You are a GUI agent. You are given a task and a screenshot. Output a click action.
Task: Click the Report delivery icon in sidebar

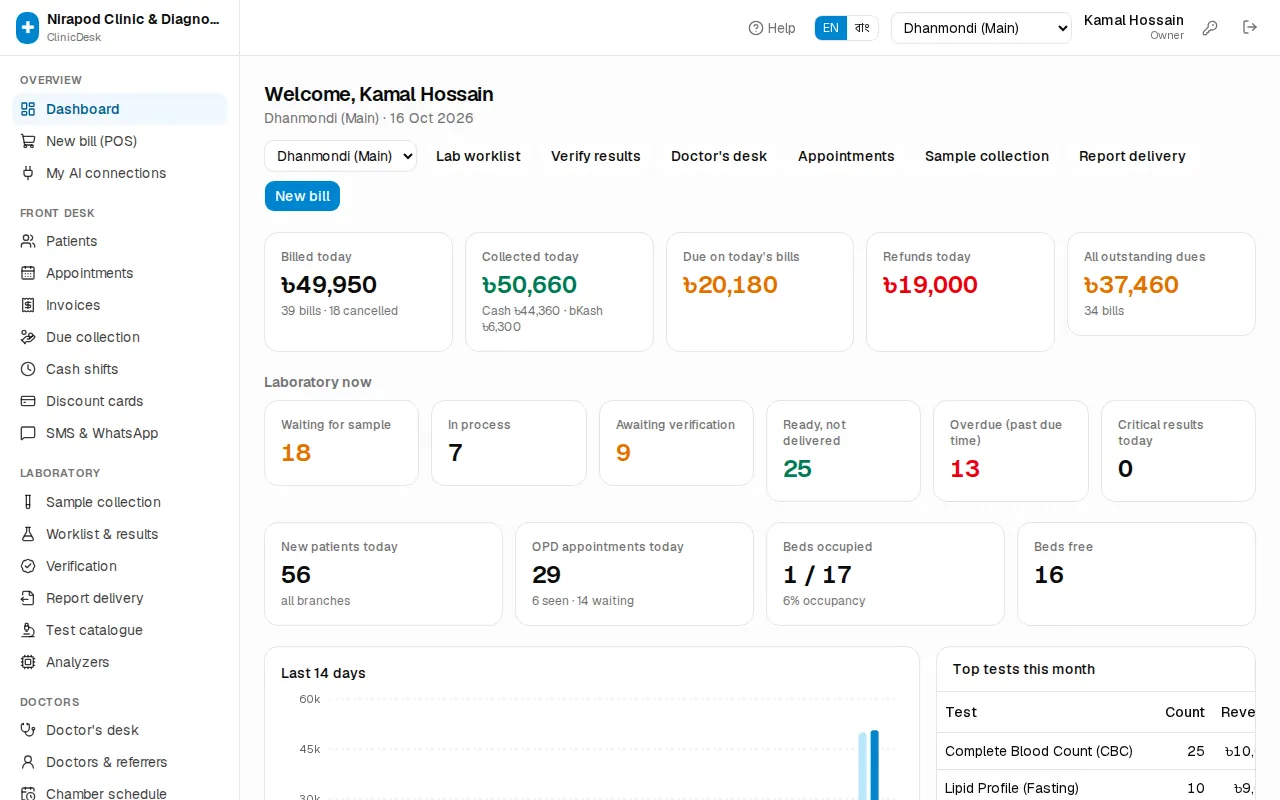point(28,598)
